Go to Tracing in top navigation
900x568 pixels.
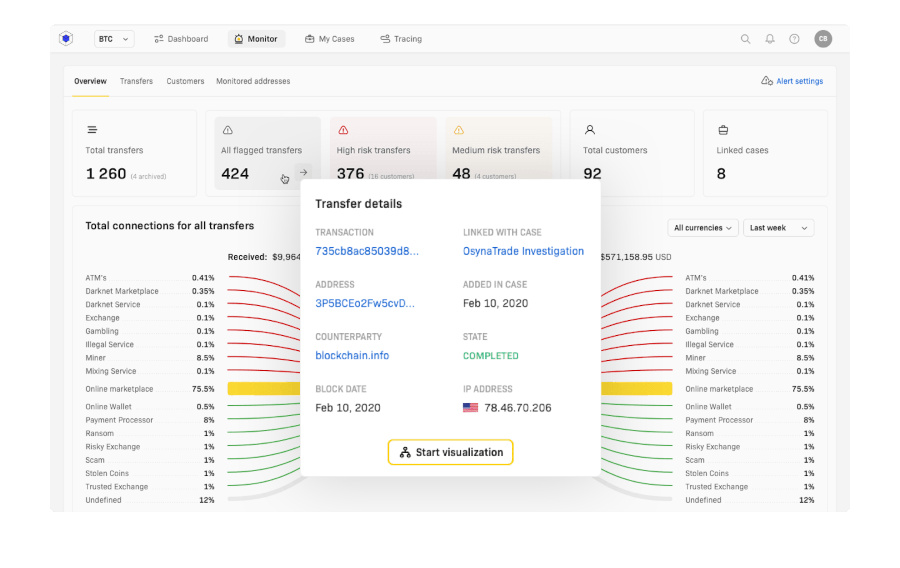[401, 39]
